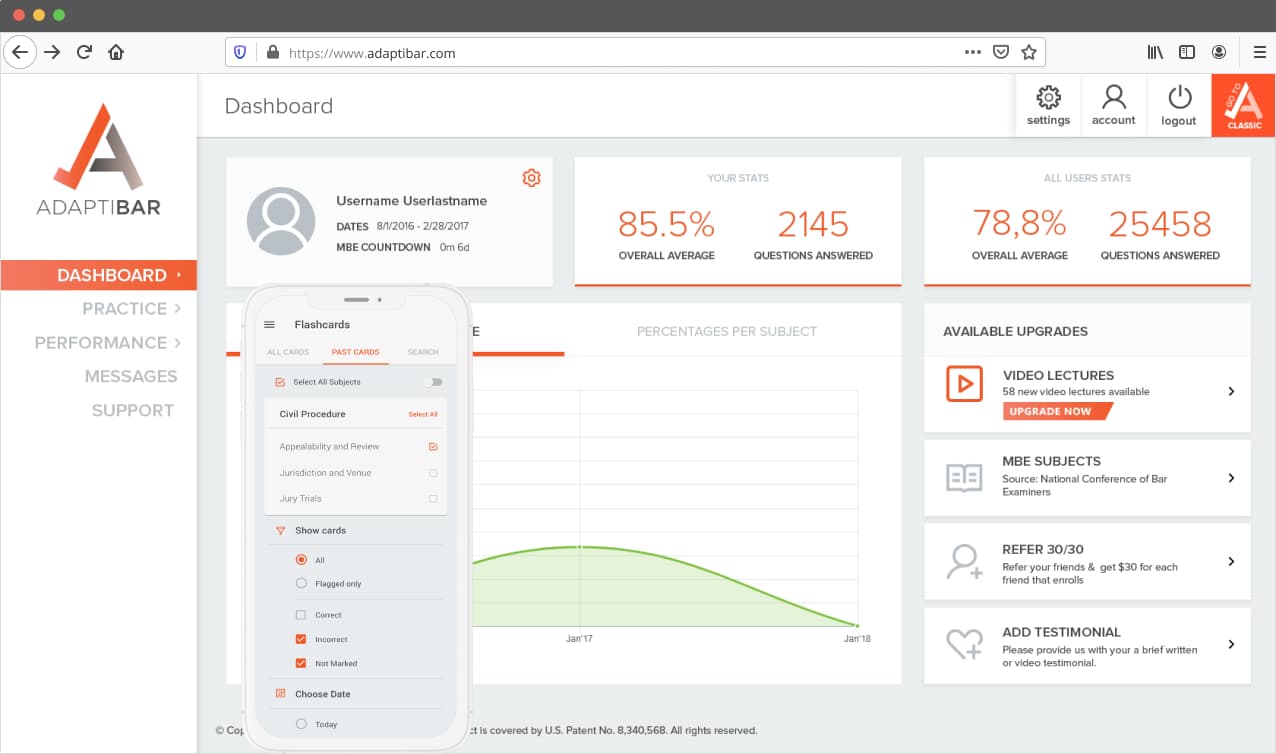The image size is (1276, 754).
Task: Click the Add Testimonial heart icon
Action: [x=964, y=645]
